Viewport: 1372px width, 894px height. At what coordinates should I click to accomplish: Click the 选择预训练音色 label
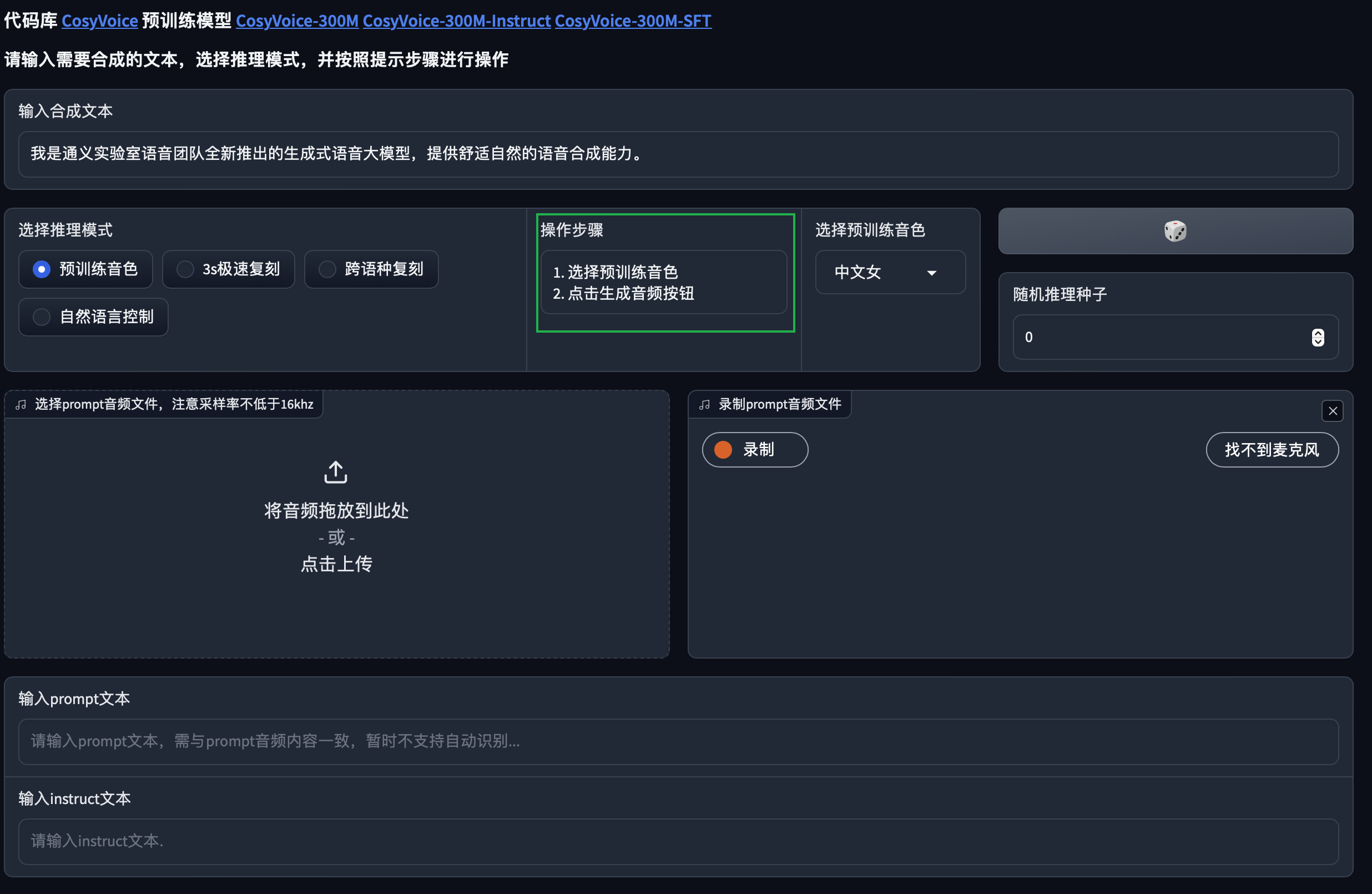pos(870,230)
